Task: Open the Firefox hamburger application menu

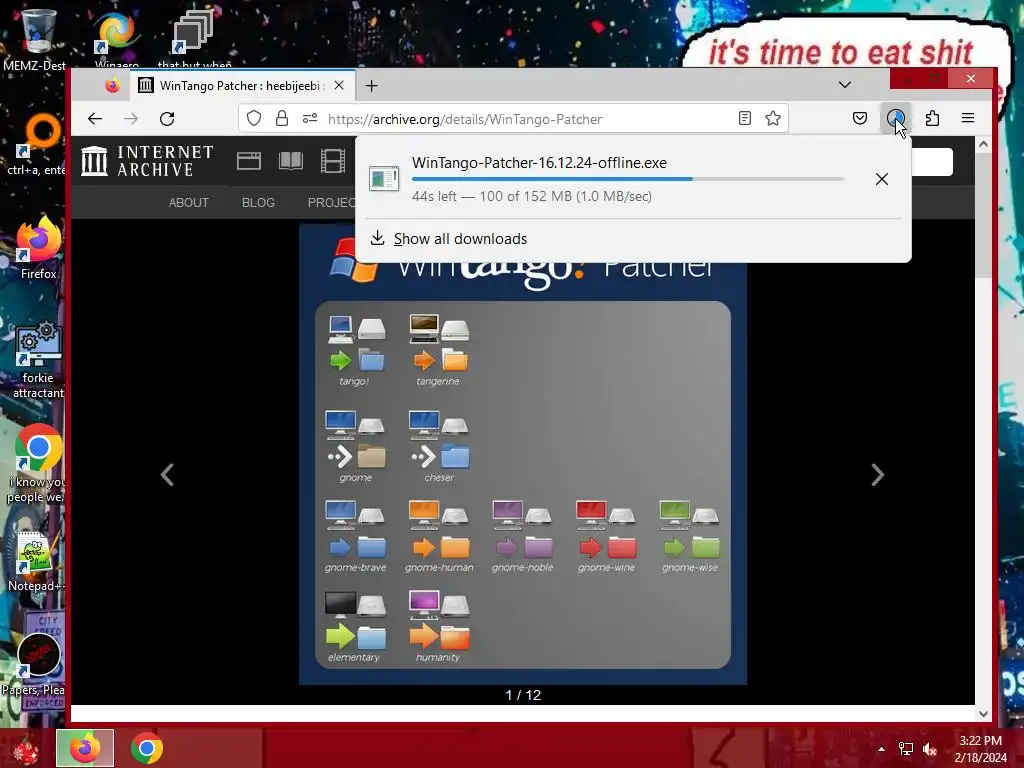Action: (968, 119)
